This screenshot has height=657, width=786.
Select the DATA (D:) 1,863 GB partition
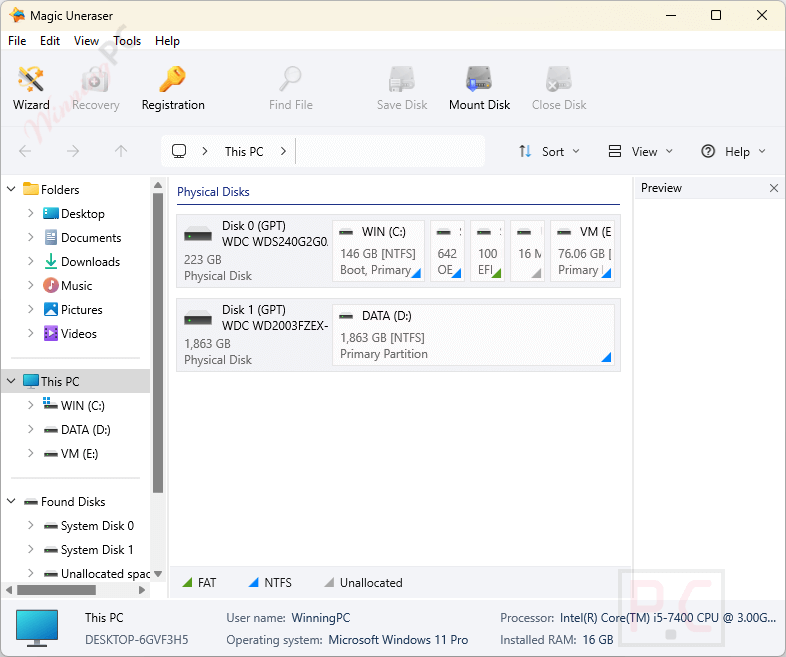point(473,335)
